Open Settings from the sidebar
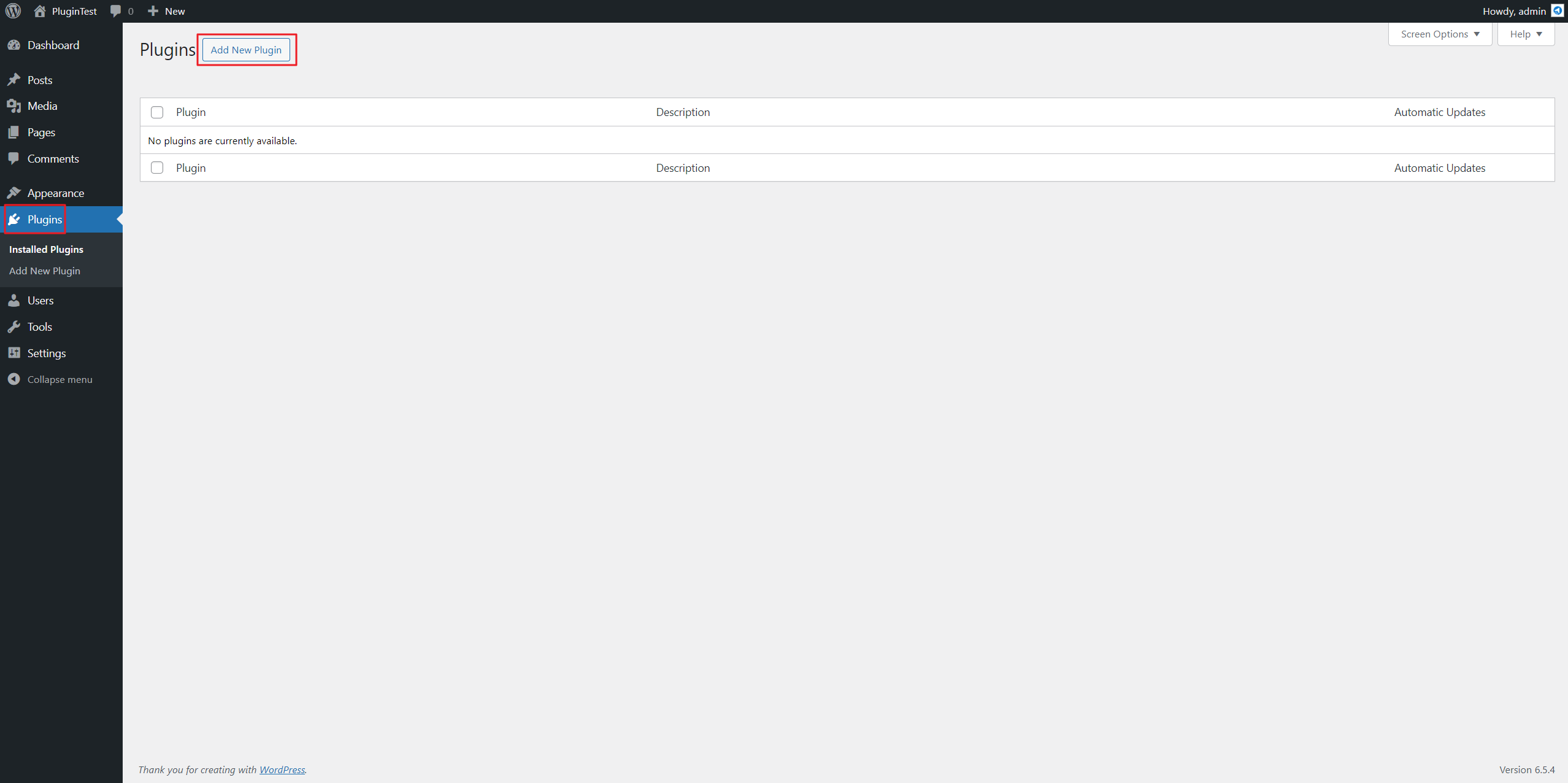 pos(46,353)
